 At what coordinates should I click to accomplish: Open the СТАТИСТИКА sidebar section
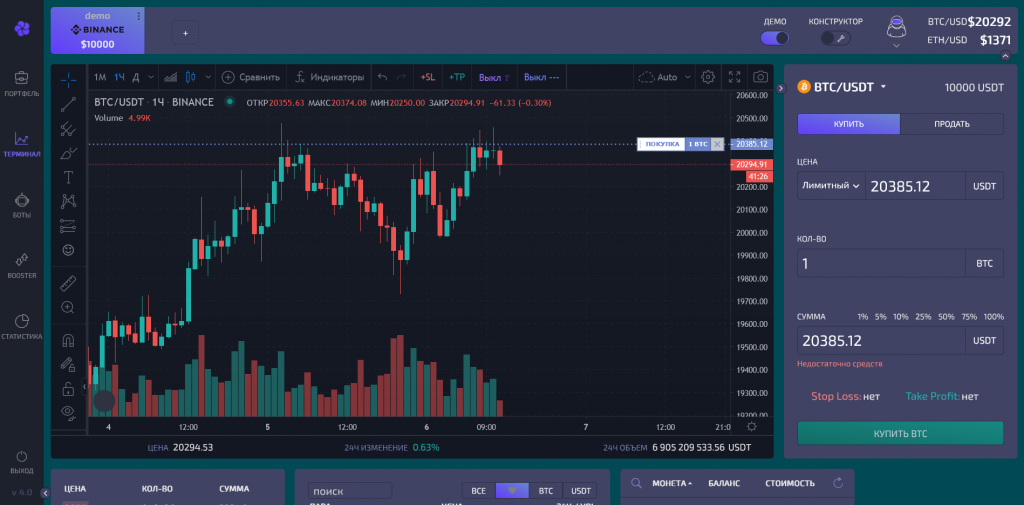click(x=22, y=327)
